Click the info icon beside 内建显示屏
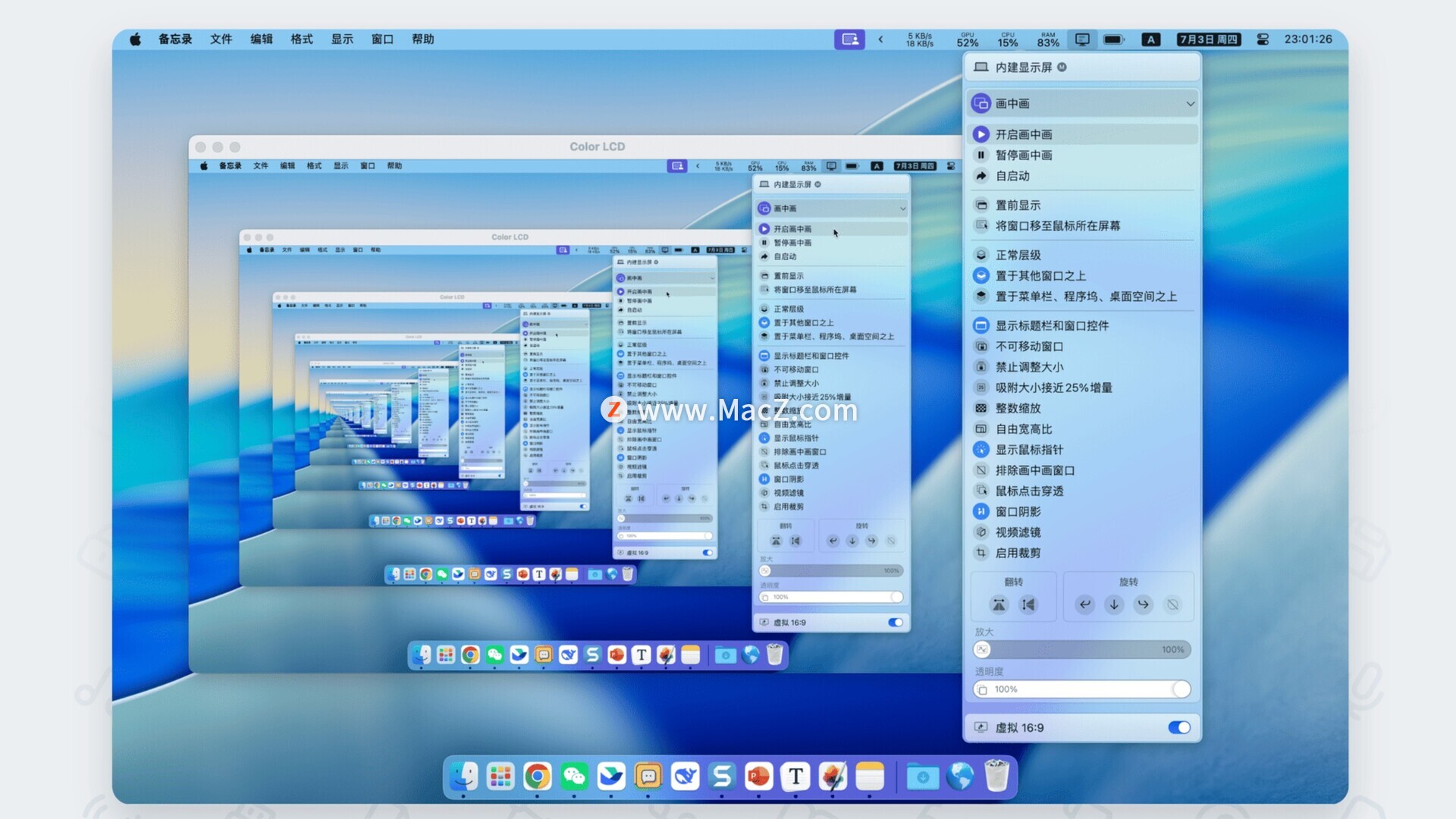Image resolution: width=1456 pixels, height=819 pixels. click(x=1062, y=67)
